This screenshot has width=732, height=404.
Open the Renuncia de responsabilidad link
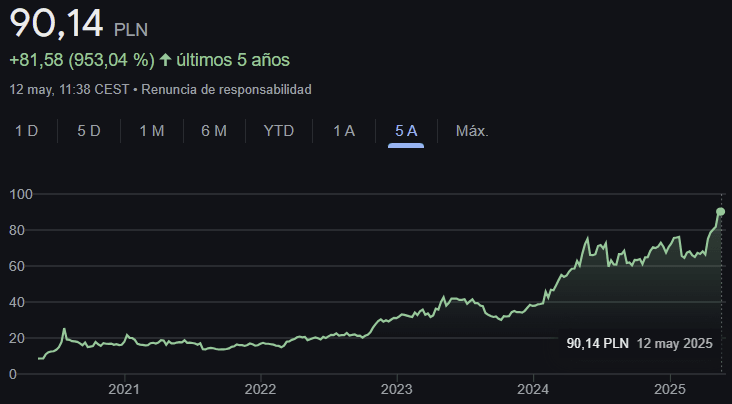click(227, 89)
